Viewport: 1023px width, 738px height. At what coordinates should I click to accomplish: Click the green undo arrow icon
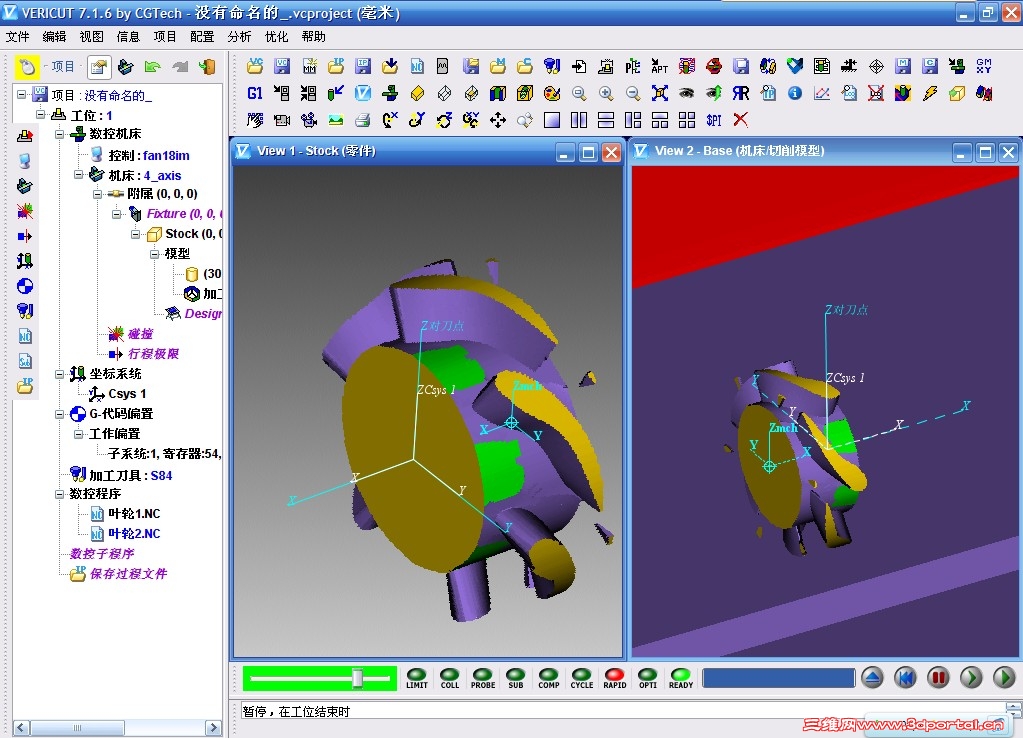tap(153, 67)
